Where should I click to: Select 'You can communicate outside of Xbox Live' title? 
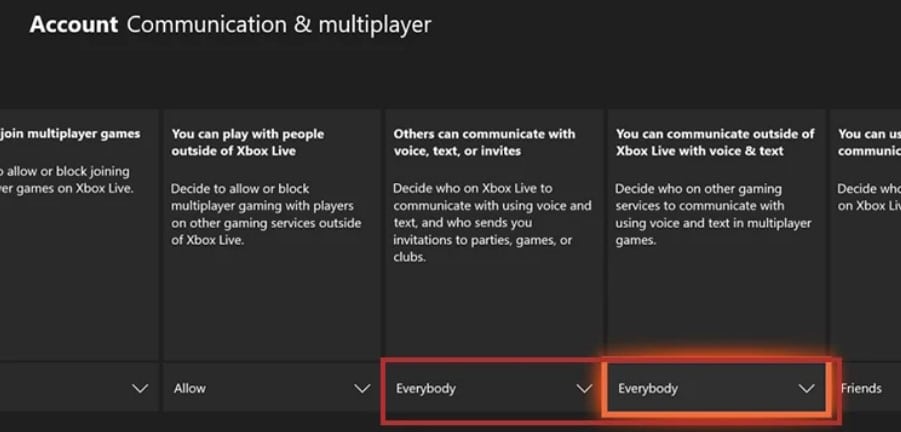(715, 142)
